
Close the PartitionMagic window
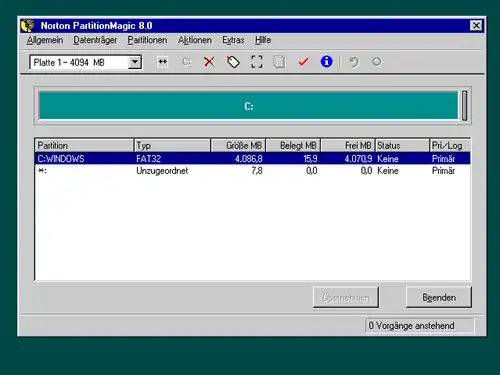[476, 26]
